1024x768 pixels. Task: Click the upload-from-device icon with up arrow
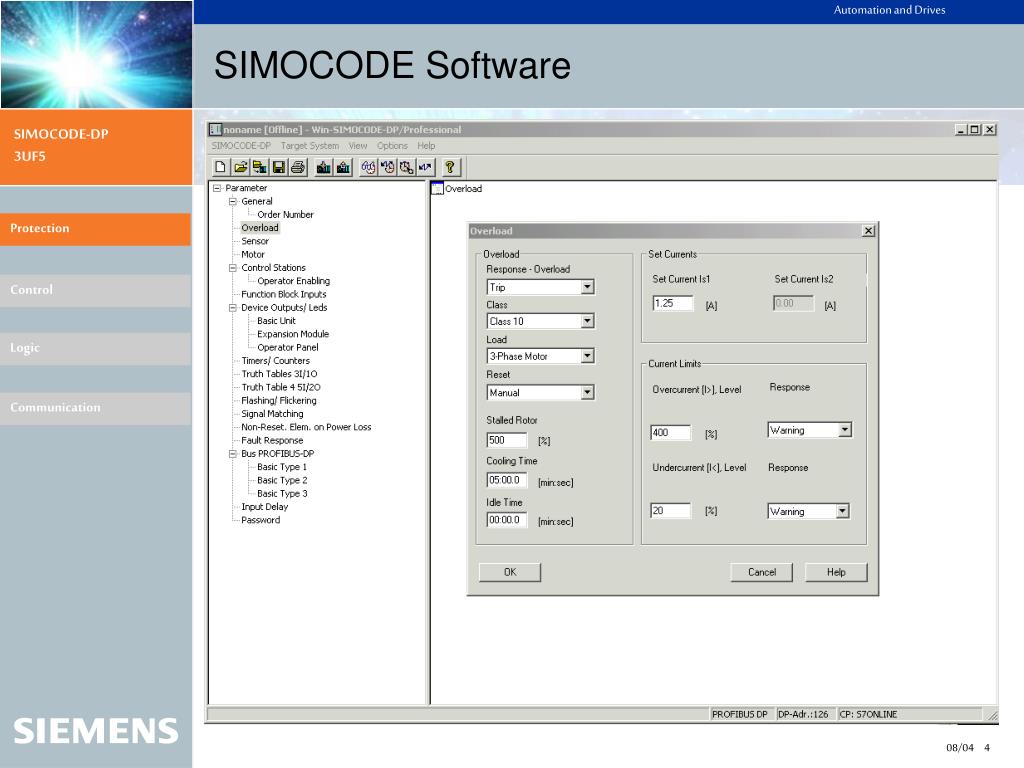coord(343,167)
